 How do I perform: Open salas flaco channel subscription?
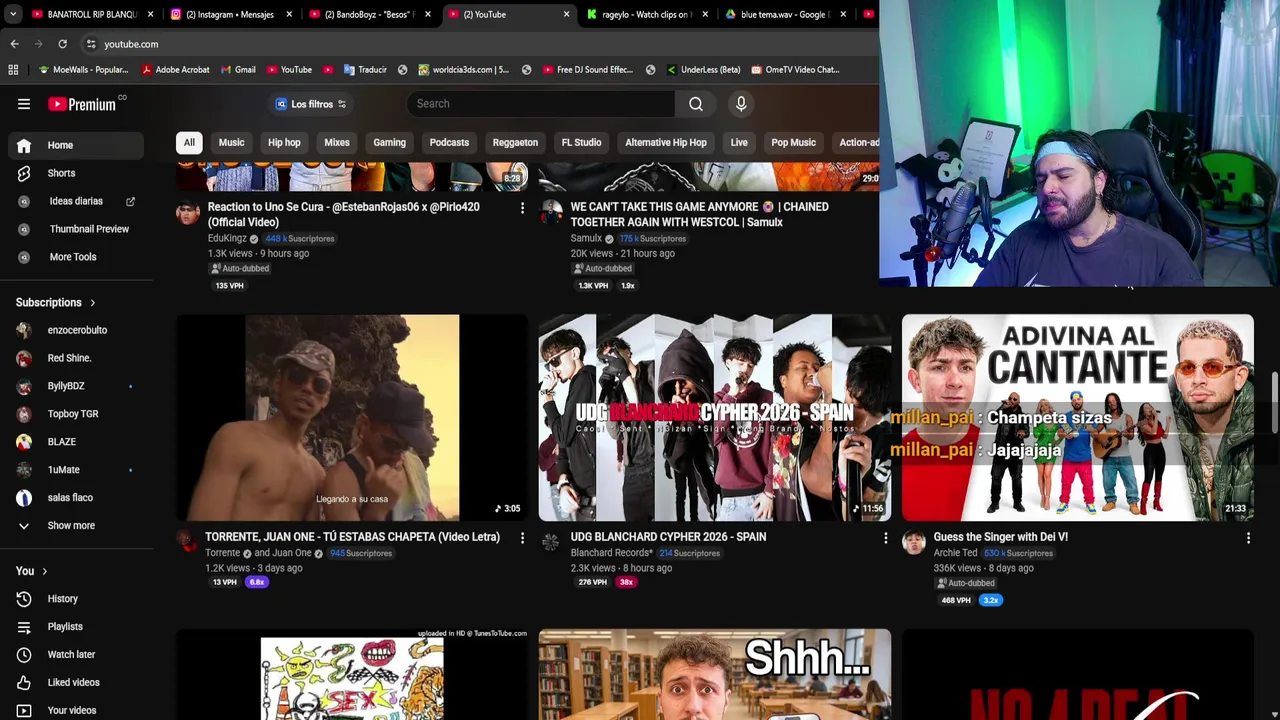tap(76, 498)
